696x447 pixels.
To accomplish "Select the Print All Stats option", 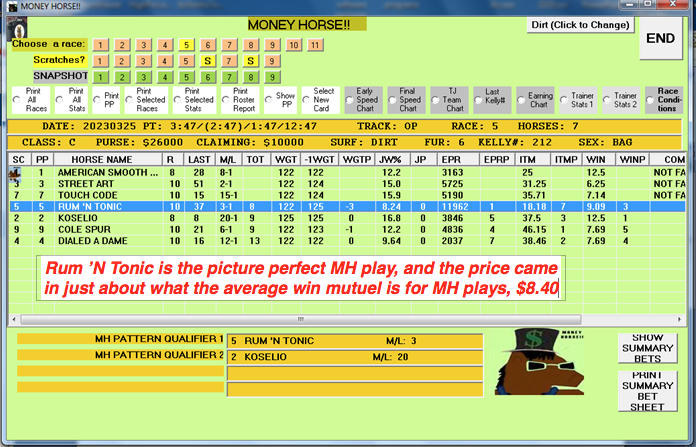I will [x=59, y=99].
